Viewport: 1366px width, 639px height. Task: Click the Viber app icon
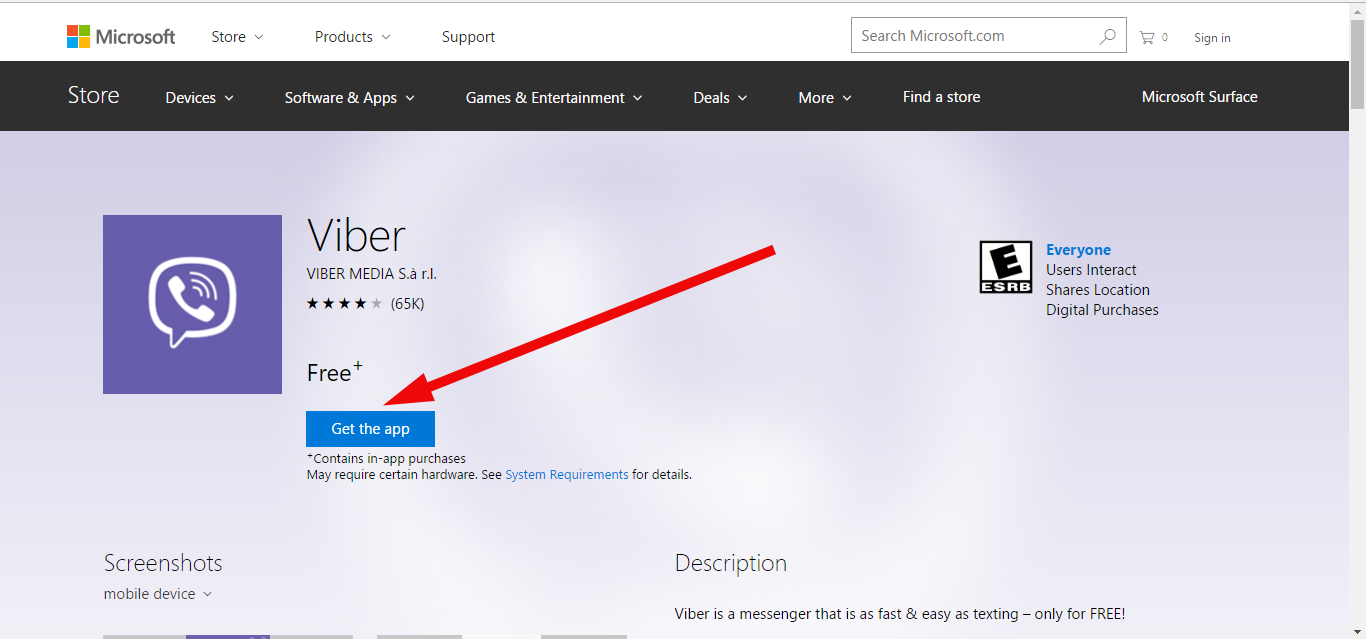click(x=192, y=304)
